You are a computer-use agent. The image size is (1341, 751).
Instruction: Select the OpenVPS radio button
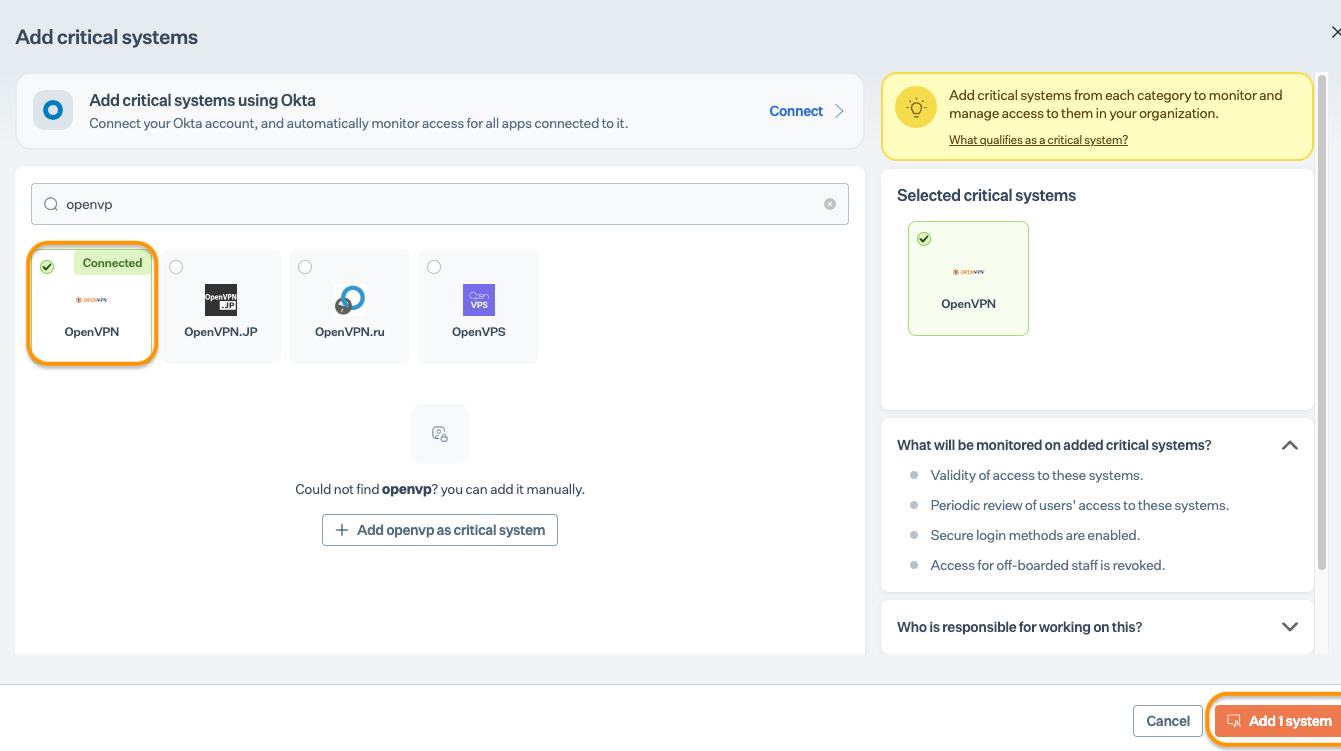434,267
